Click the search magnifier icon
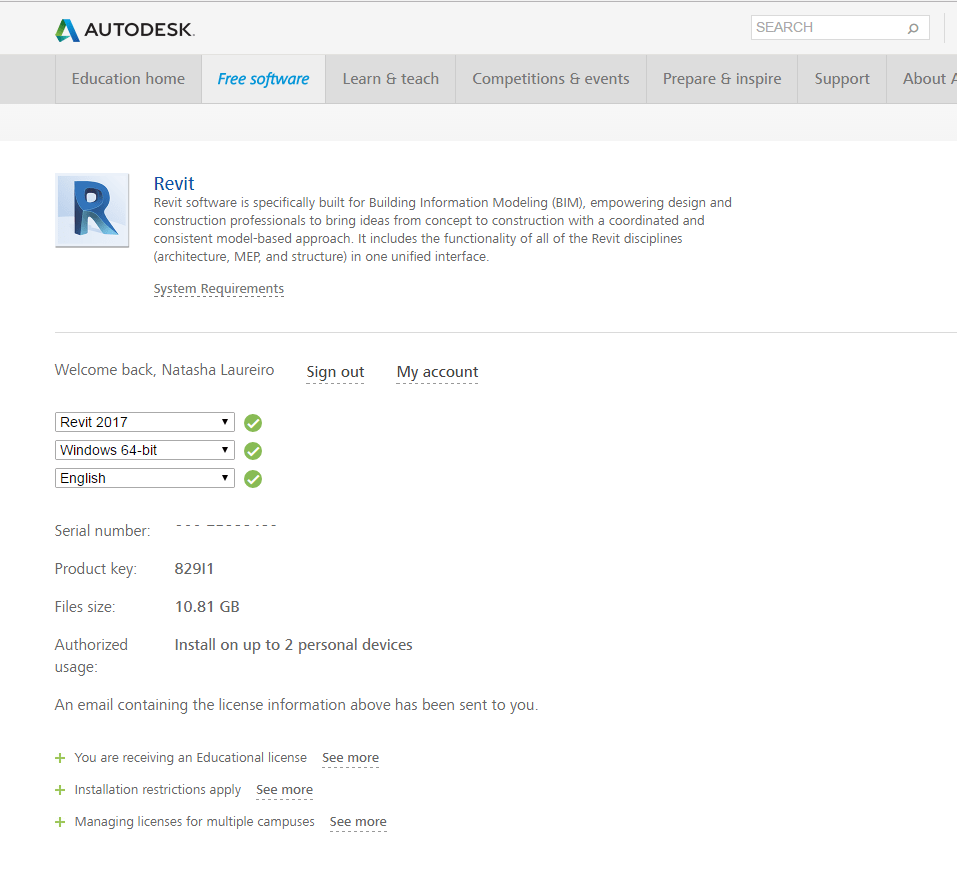The width and height of the screenshot is (957, 869). click(x=913, y=28)
